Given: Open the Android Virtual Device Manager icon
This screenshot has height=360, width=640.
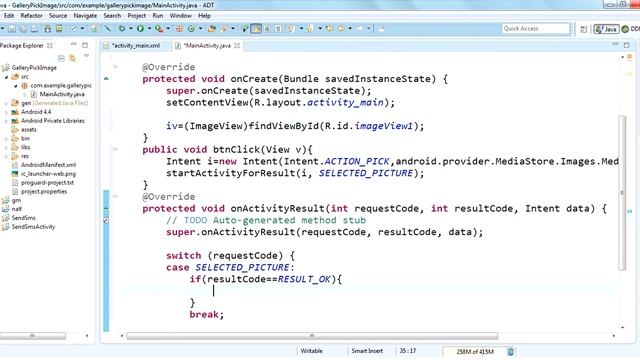Looking at the screenshot, I should (59, 29).
